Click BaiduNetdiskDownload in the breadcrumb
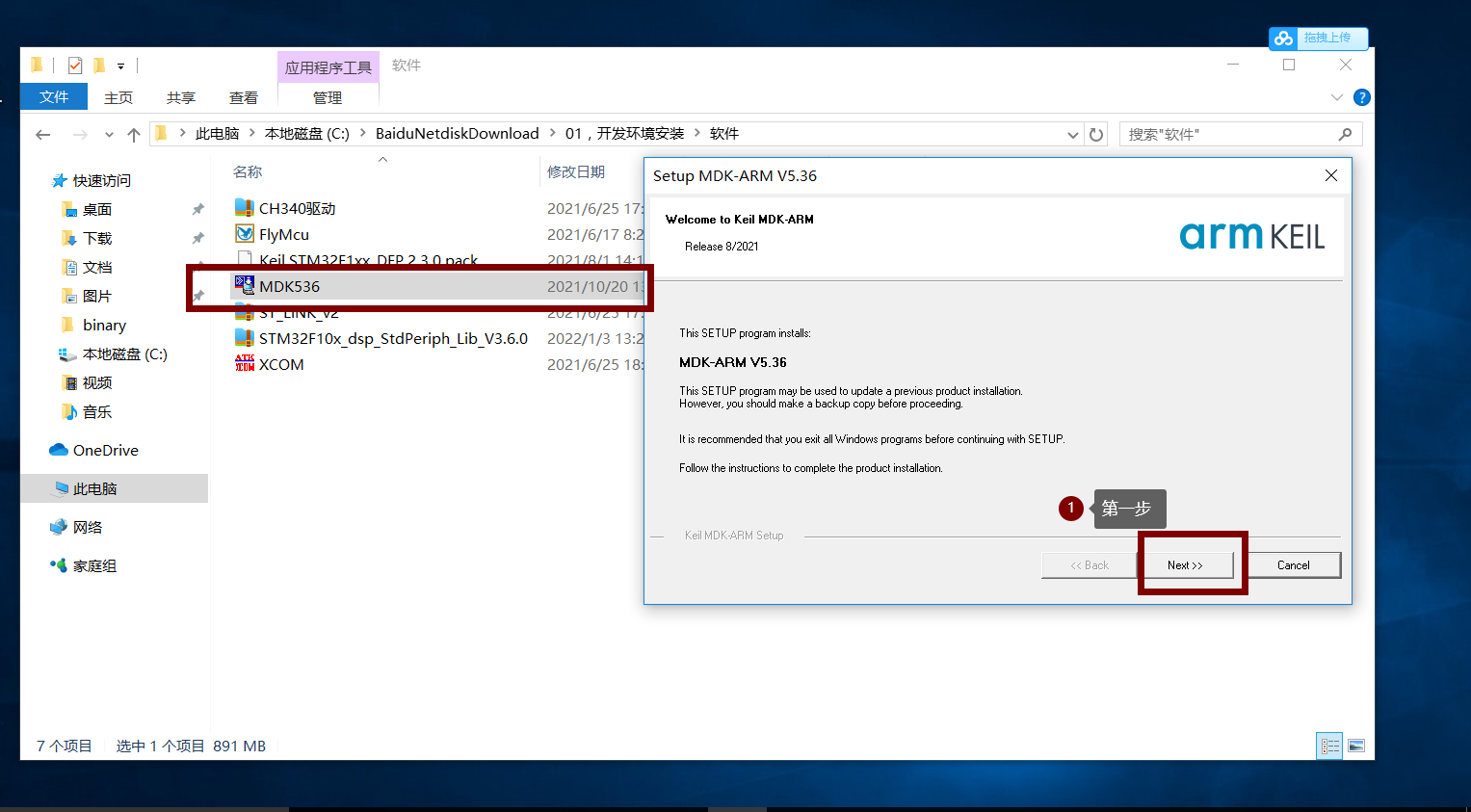The height and width of the screenshot is (812, 1471). 457,134
